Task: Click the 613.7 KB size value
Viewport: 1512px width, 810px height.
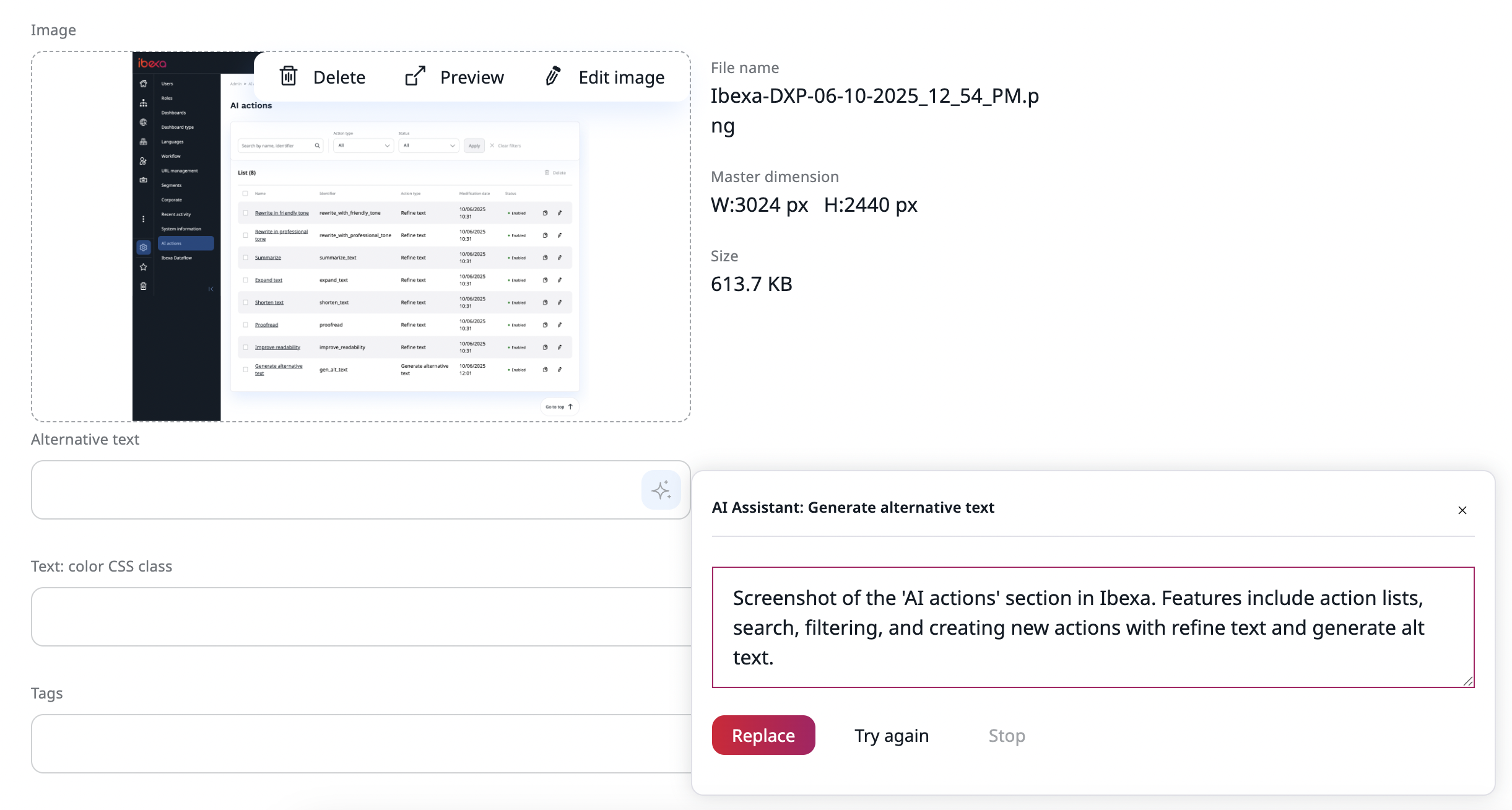Action: (x=751, y=284)
